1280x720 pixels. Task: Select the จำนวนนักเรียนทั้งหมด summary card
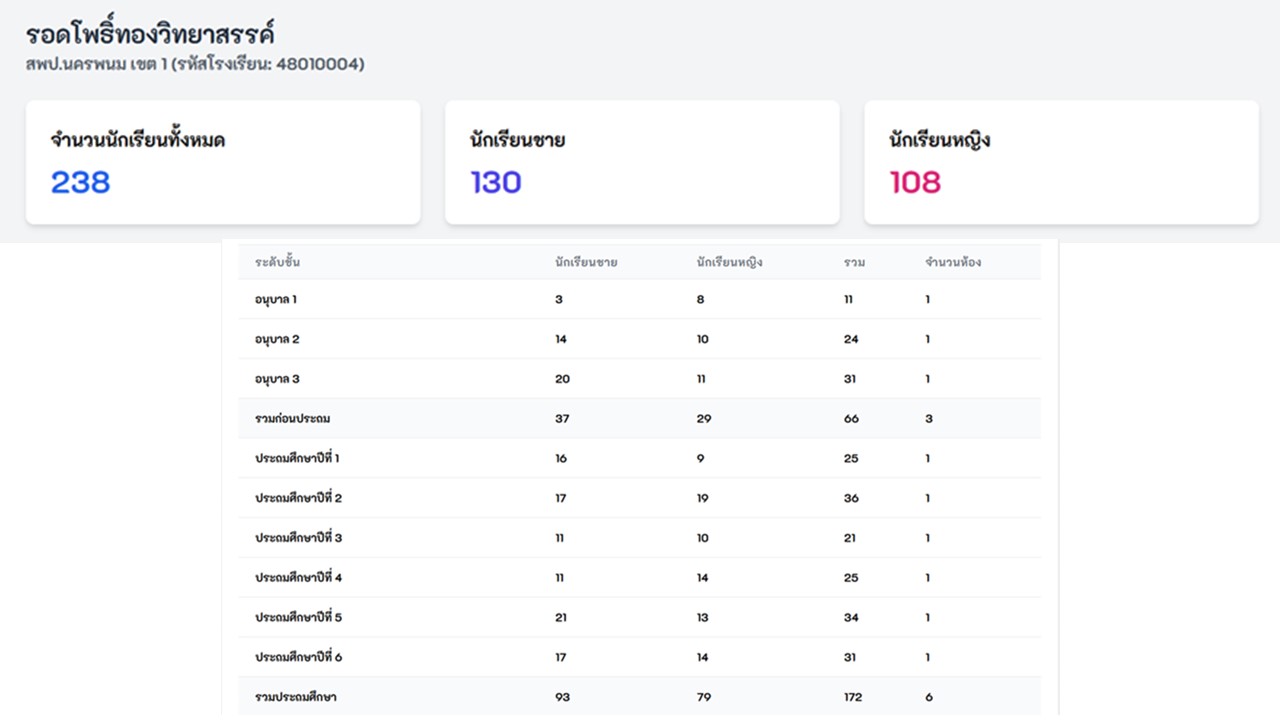pyautogui.click(x=222, y=162)
